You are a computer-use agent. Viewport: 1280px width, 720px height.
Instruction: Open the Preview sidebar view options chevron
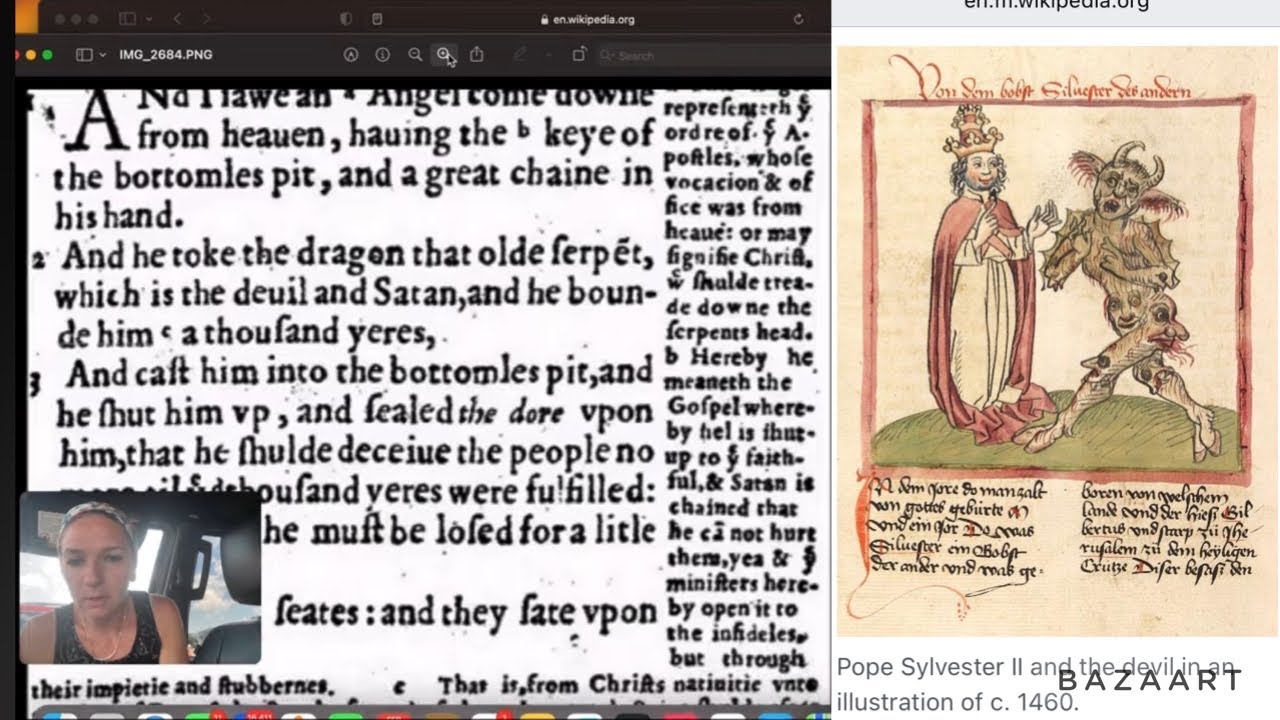(102, 55)
